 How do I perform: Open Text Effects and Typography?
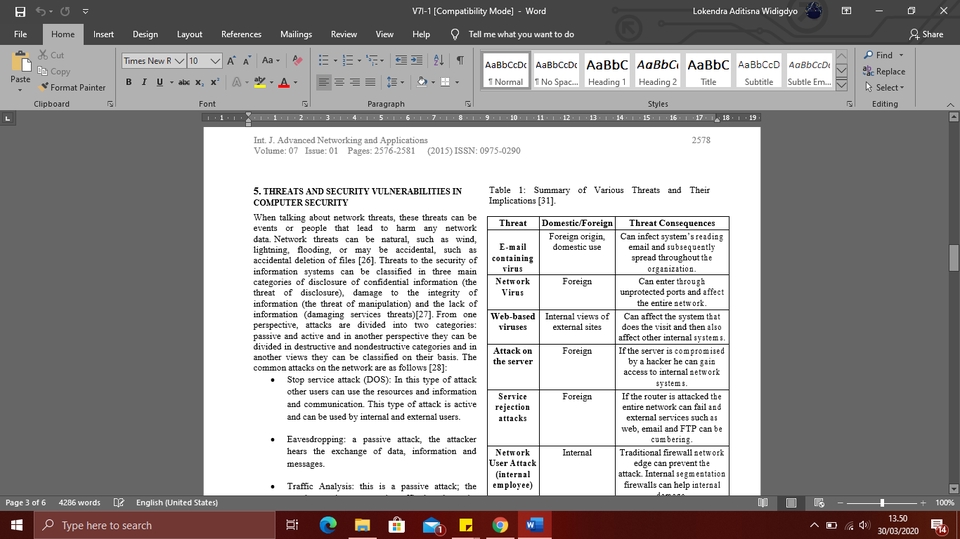[237, 82]
